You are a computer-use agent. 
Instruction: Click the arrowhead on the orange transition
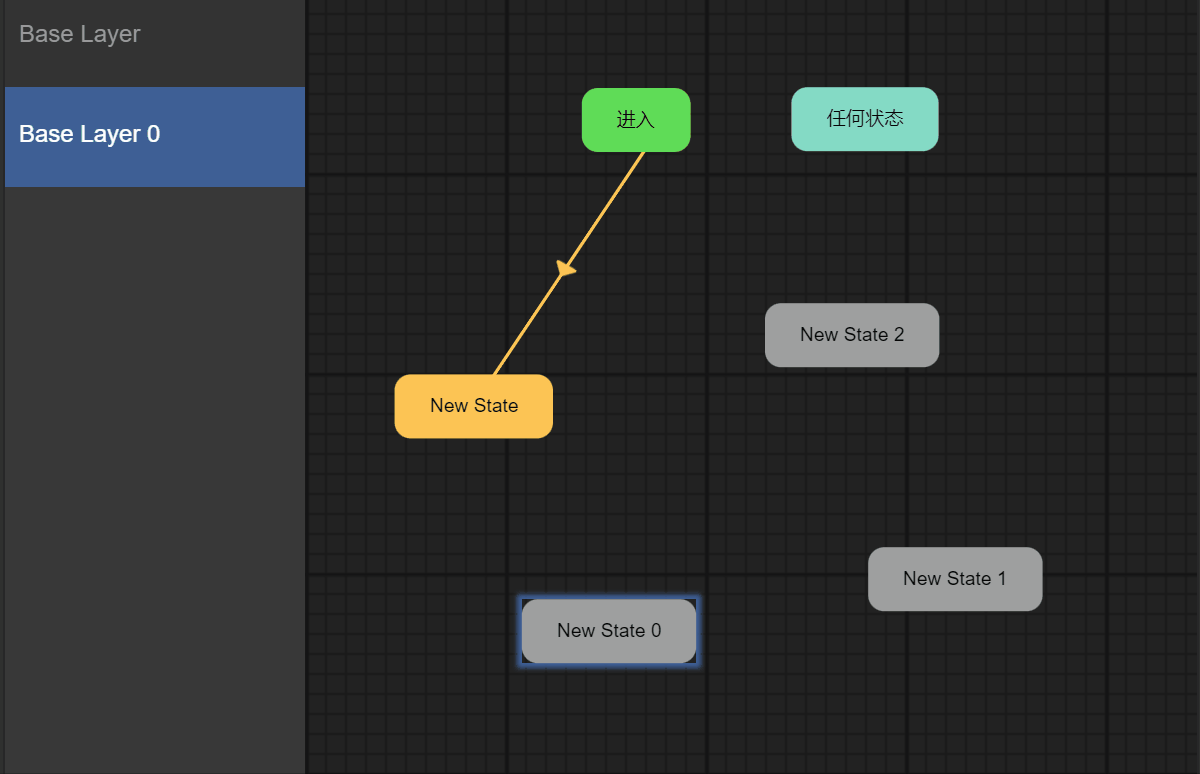coord(566,268)
